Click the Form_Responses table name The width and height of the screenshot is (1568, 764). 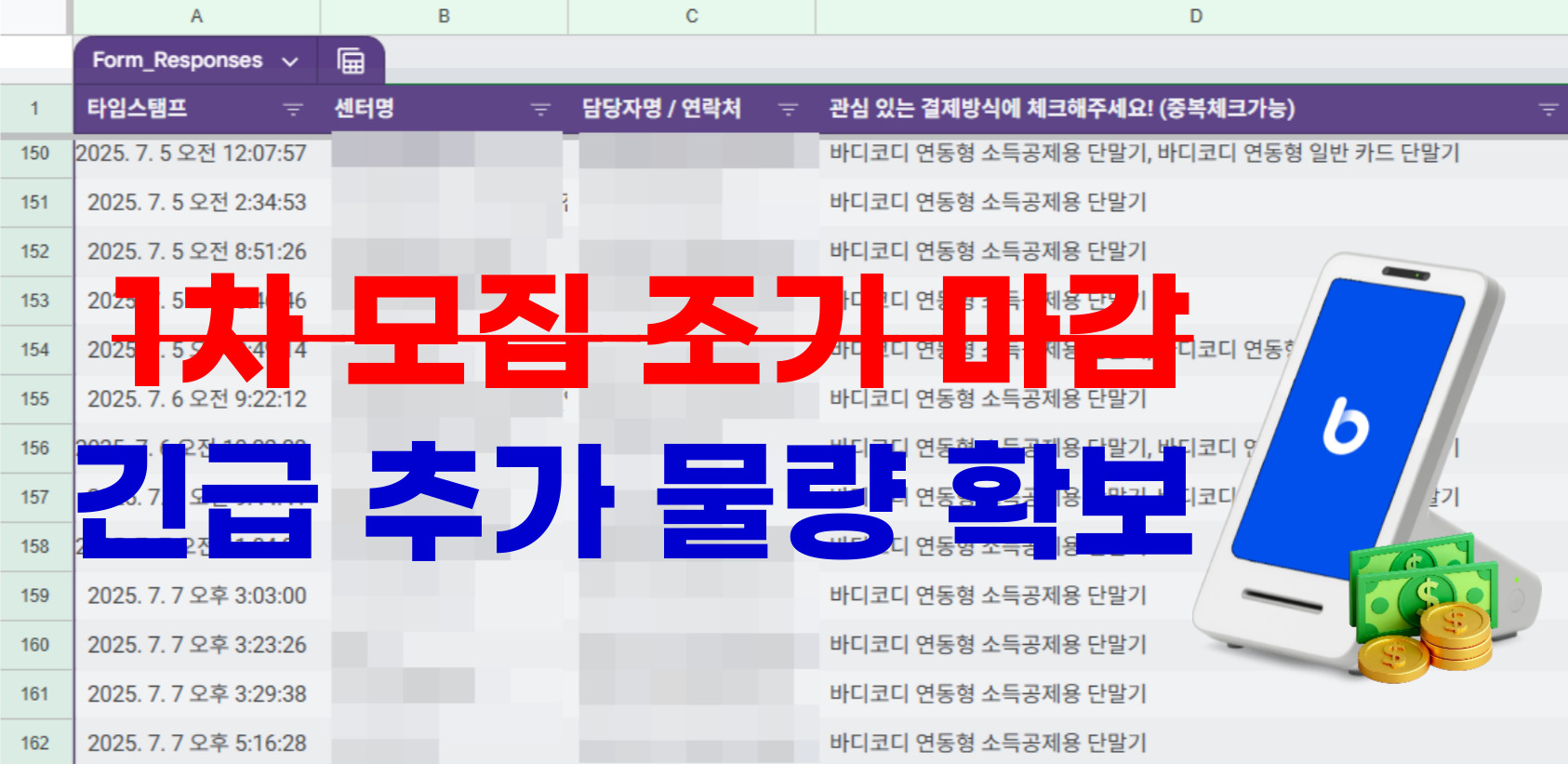[178, 60]
